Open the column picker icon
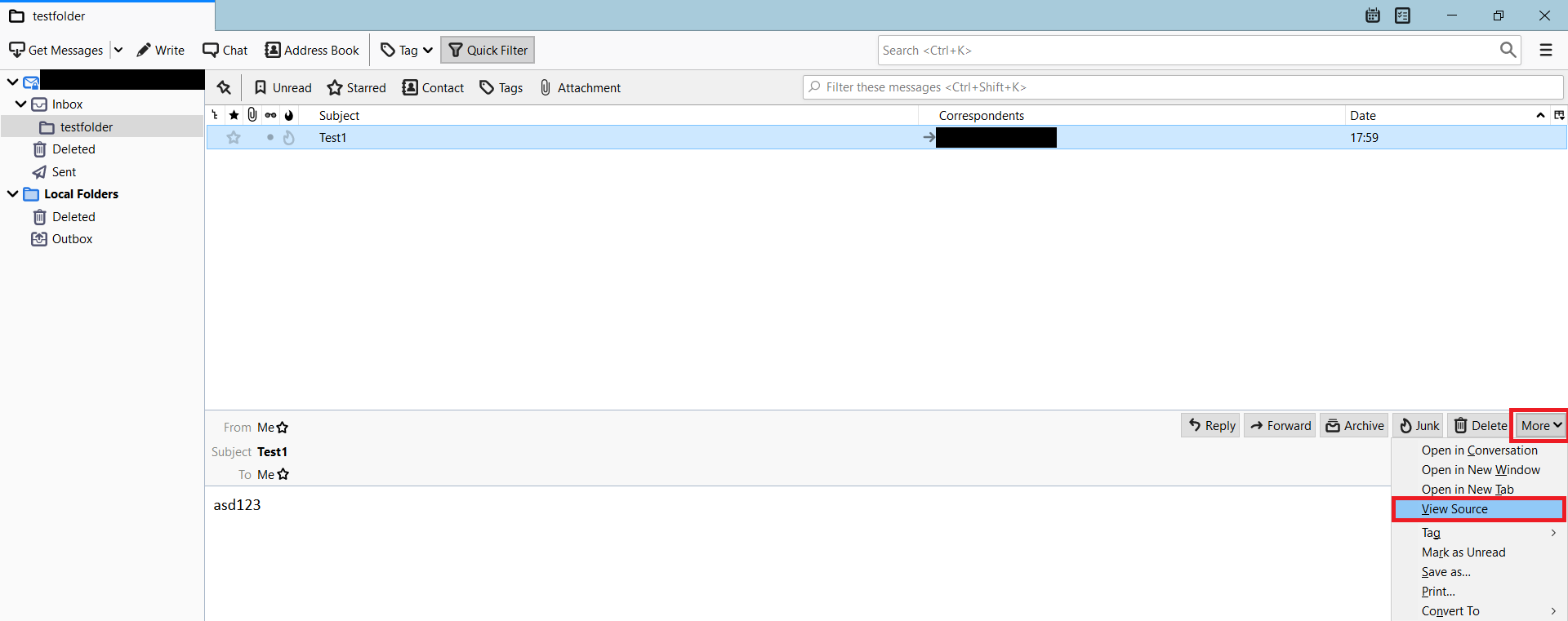This screenshot has width=1568, height=621. click(x=1559, y=115)
